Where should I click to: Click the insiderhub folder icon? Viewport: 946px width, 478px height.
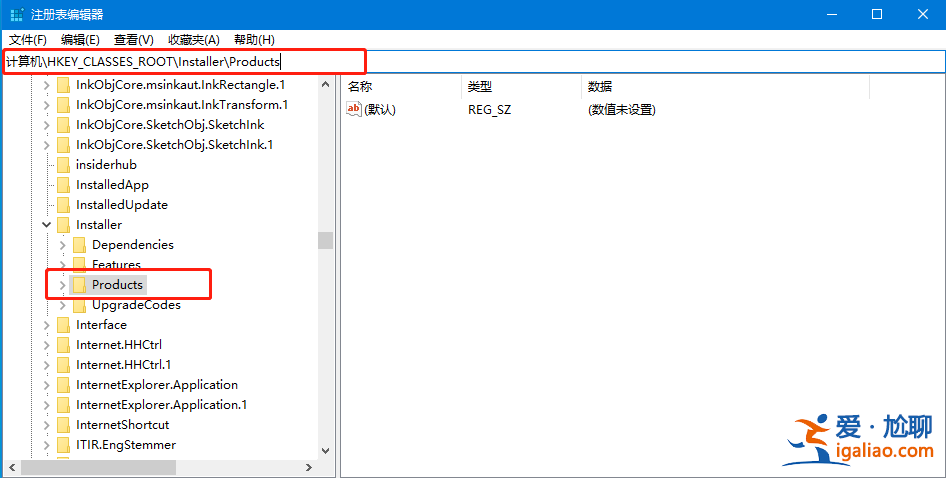63,165
